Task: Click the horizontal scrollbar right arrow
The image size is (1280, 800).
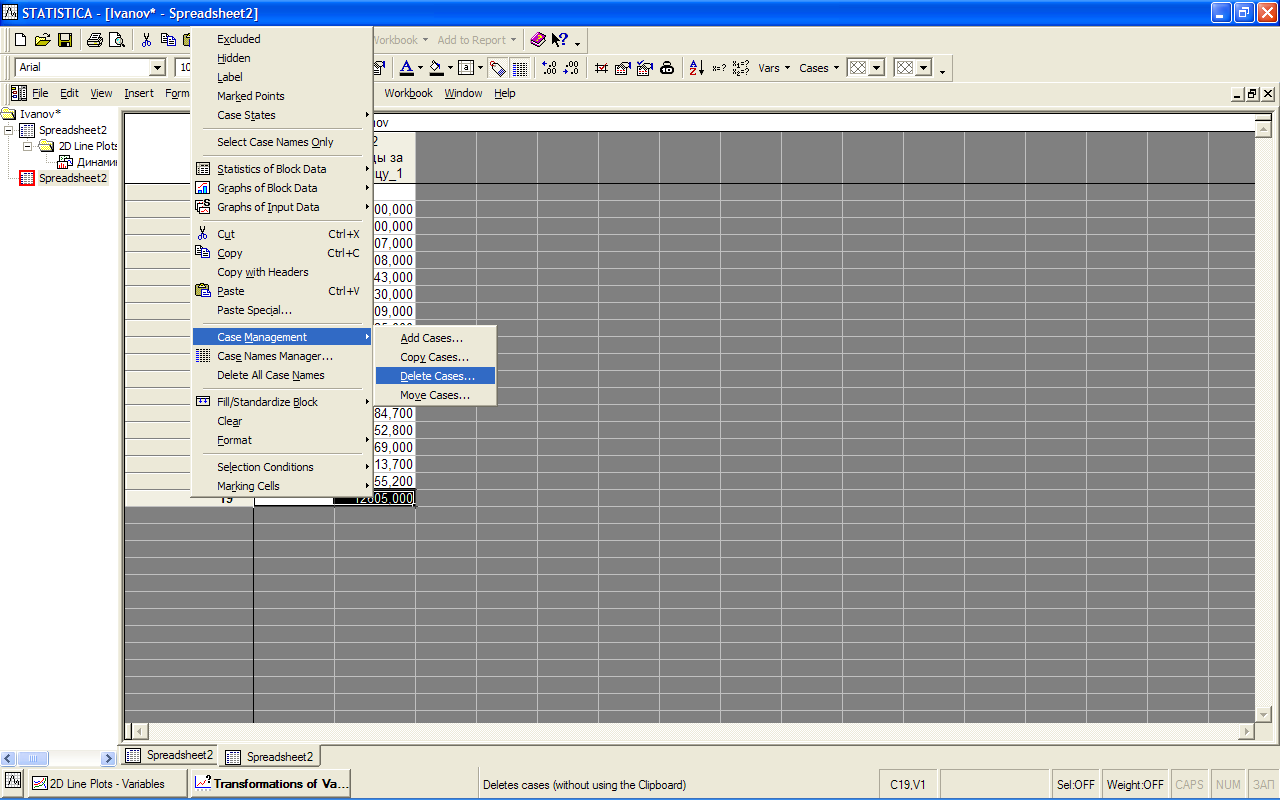Action: click(x=1246, y=732)
